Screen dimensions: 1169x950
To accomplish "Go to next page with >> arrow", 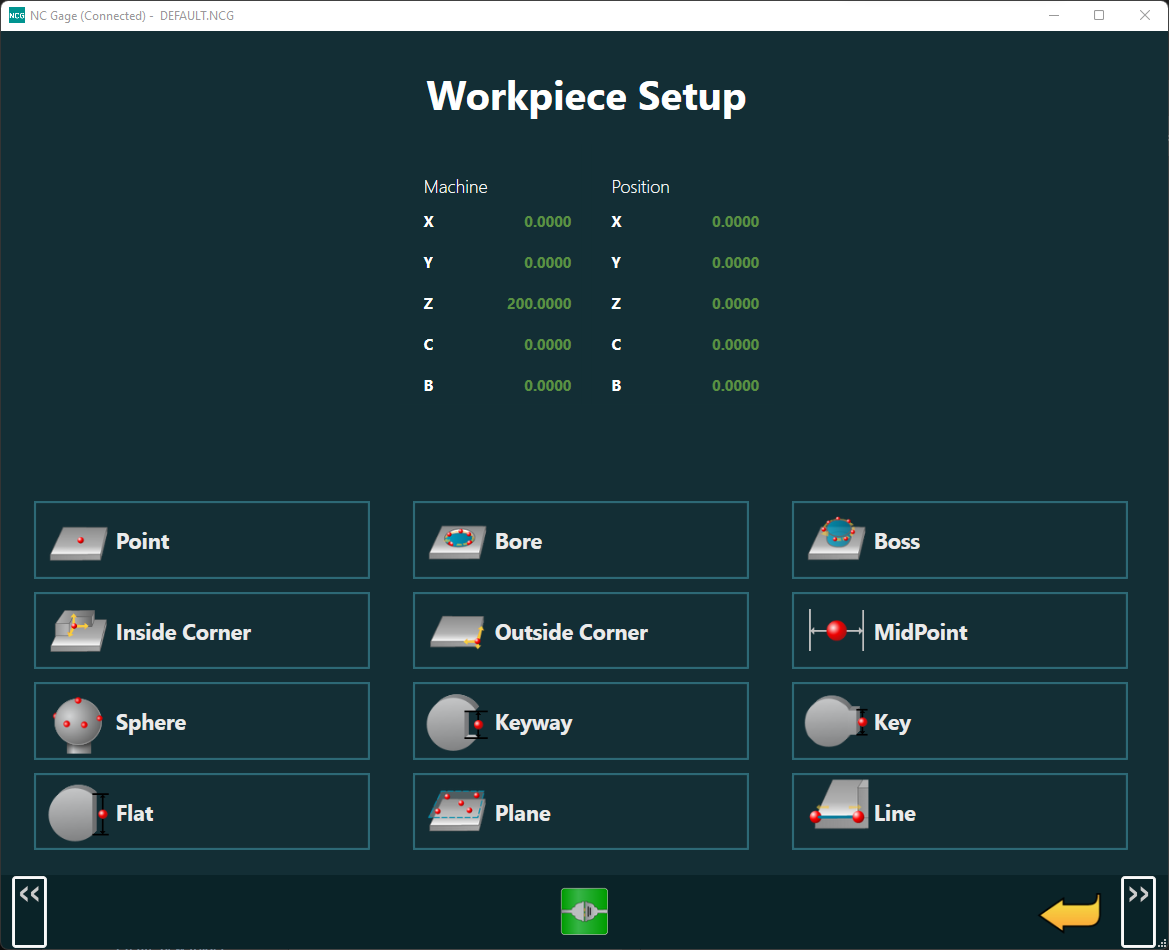I will 1138,911.
